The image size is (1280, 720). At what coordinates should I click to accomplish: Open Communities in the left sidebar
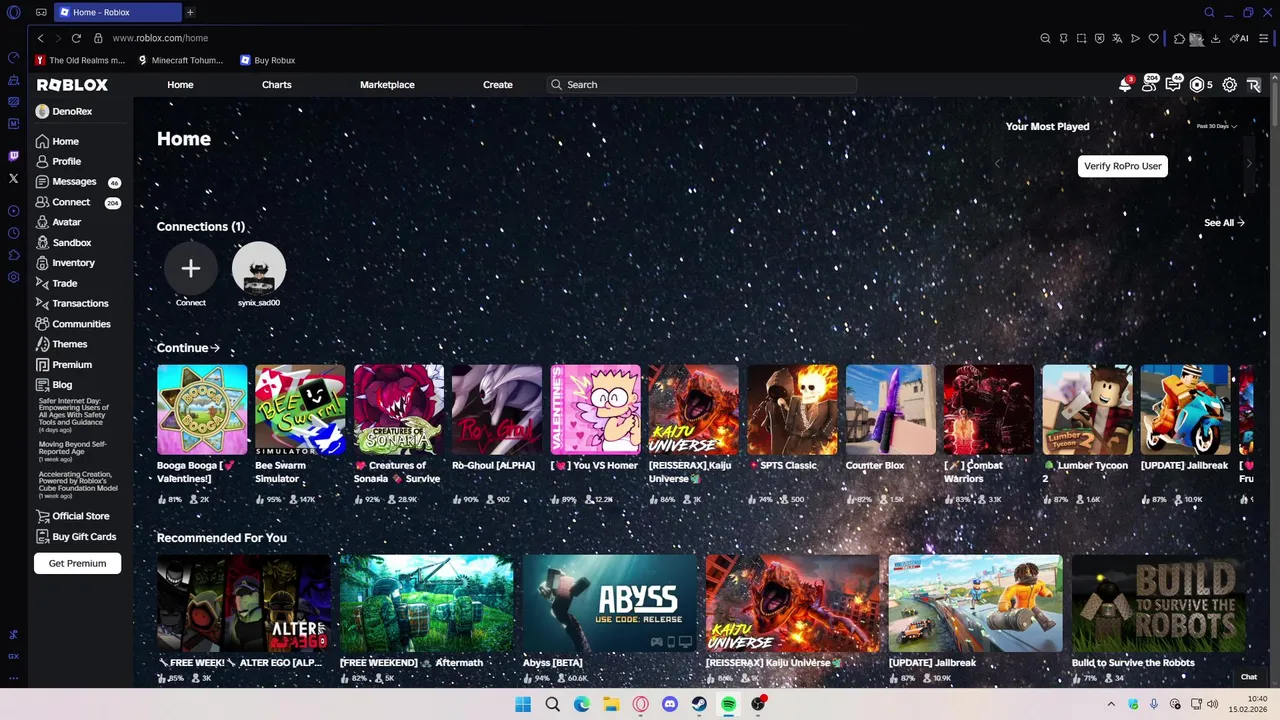pyautogui.click(x=83, y=324)
